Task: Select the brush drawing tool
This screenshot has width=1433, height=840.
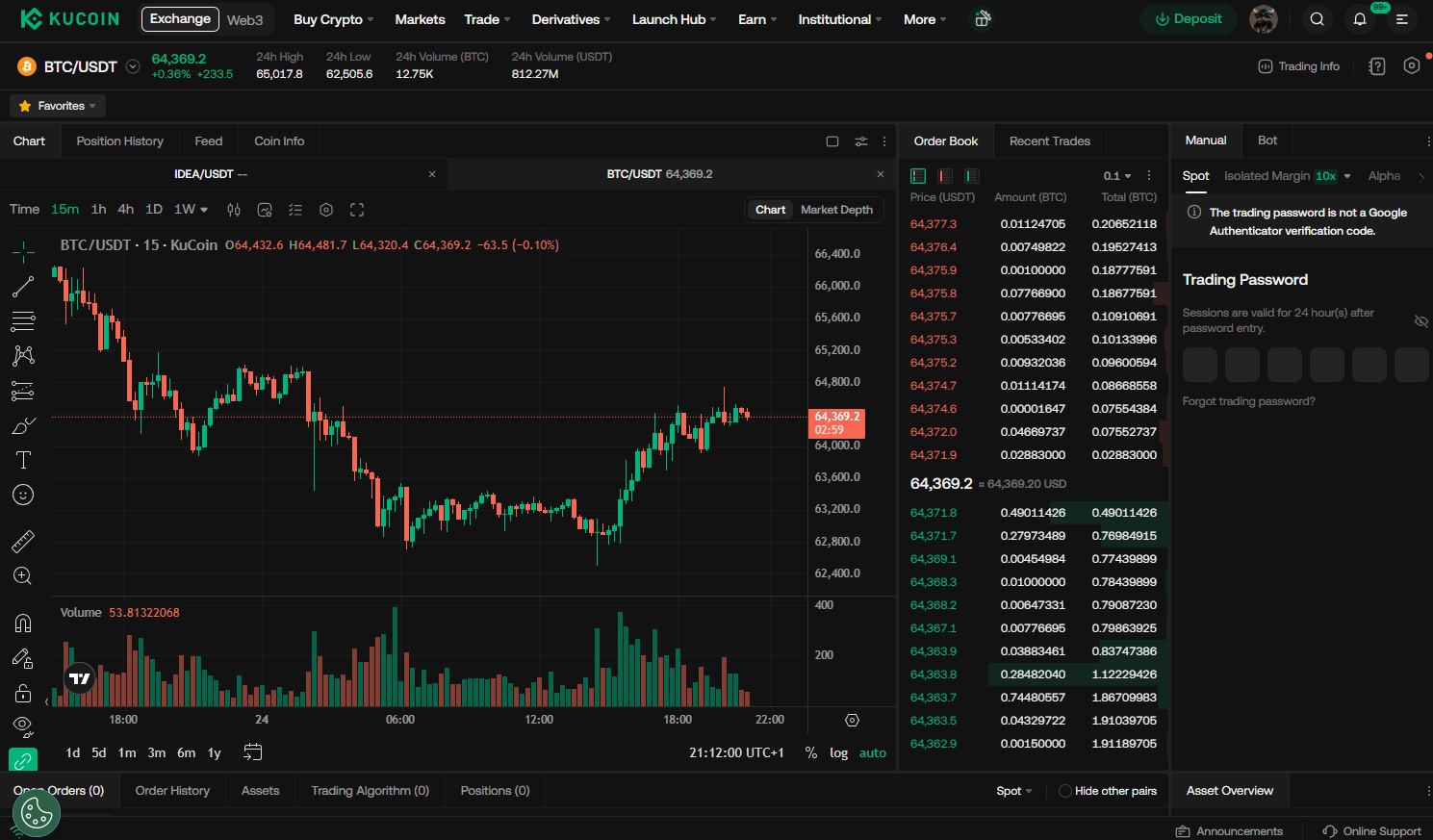Action: [23, 425]
